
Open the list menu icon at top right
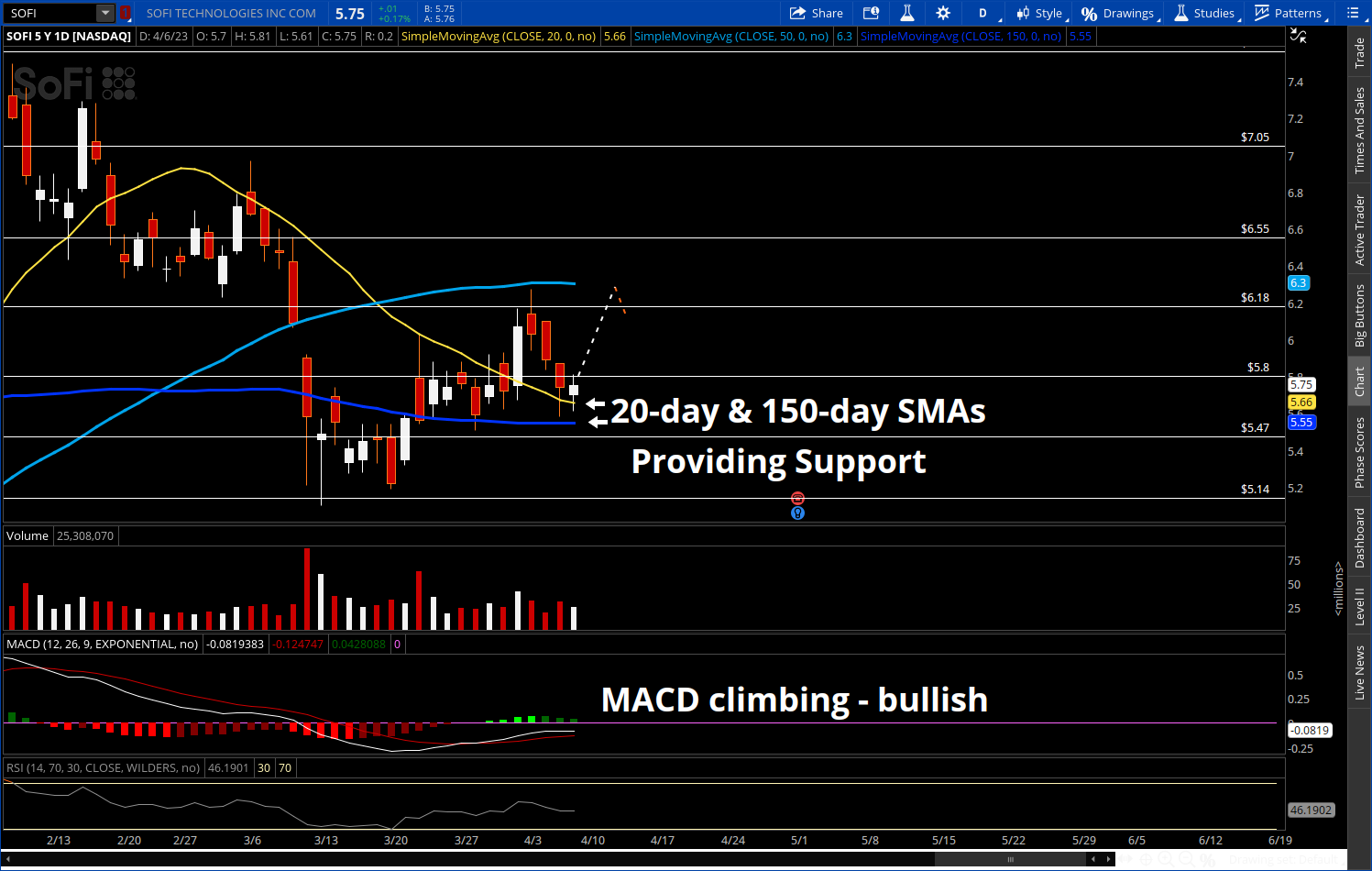[1353, 13]
